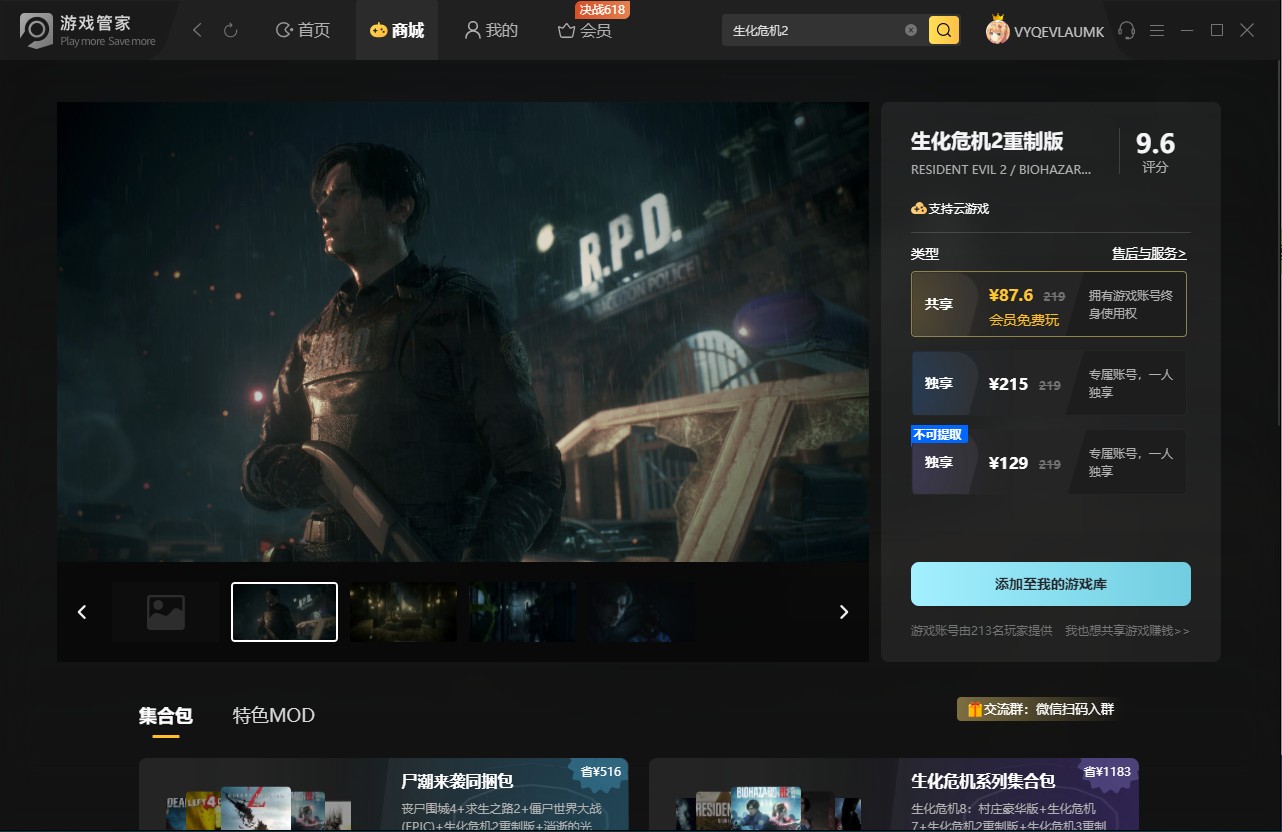Click the yellow search magnifier button
Image resolution: width=1282 pixels, height=832 pixels.
[x=944, y=30]
